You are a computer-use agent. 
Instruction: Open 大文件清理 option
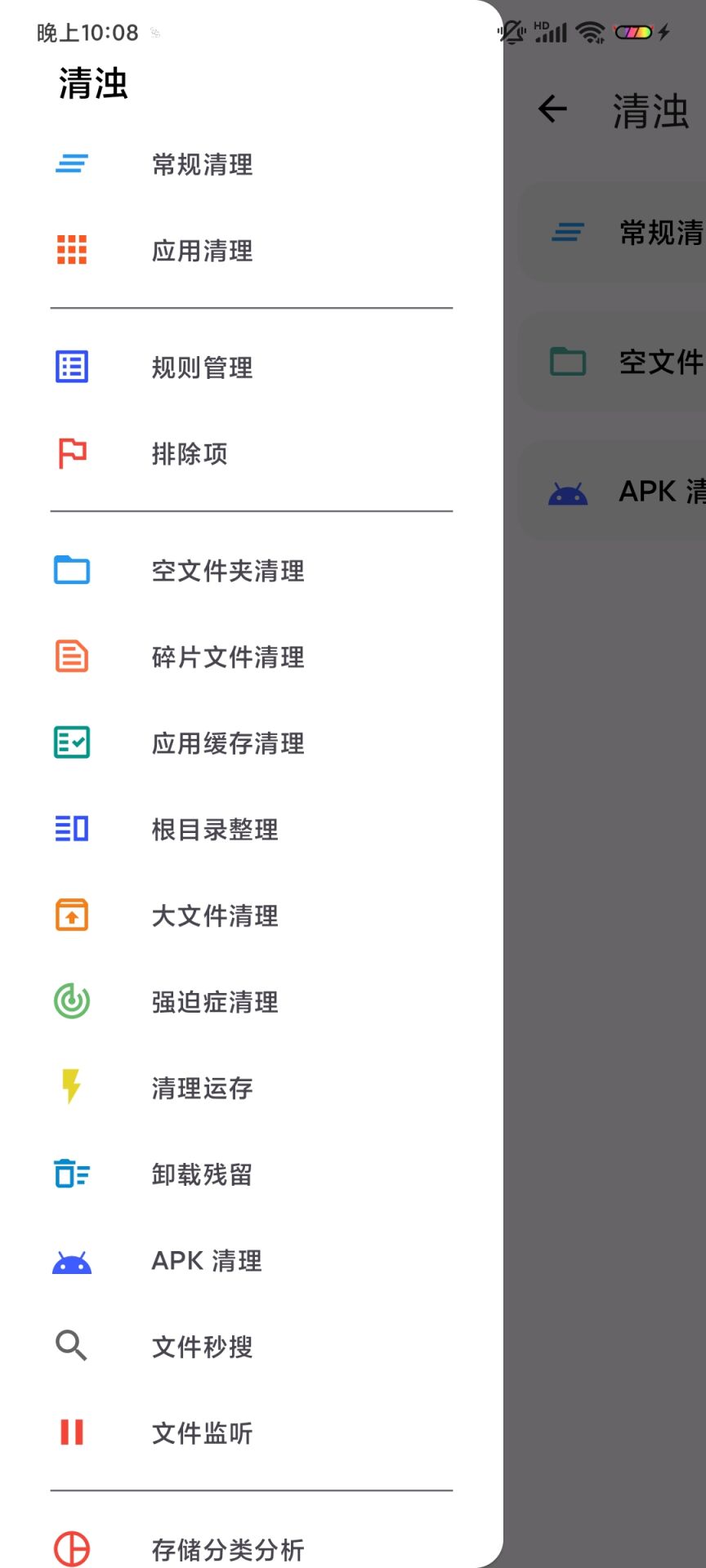pos(215,915)
